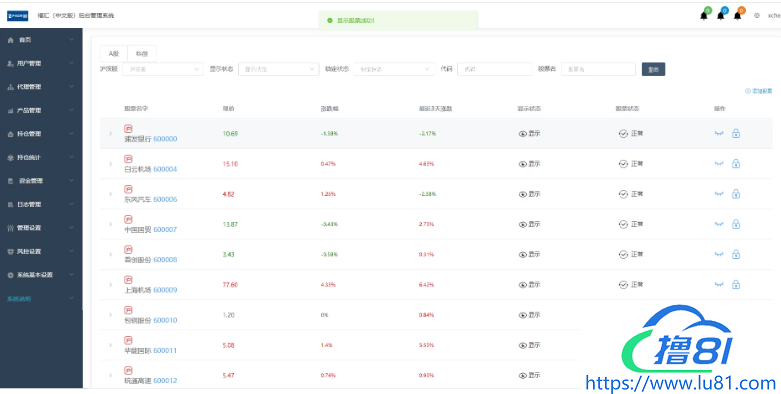Click the lock icon in 上海机场 row
The height and width of the screenshot is (394, 781).
[x=736, y=285]
